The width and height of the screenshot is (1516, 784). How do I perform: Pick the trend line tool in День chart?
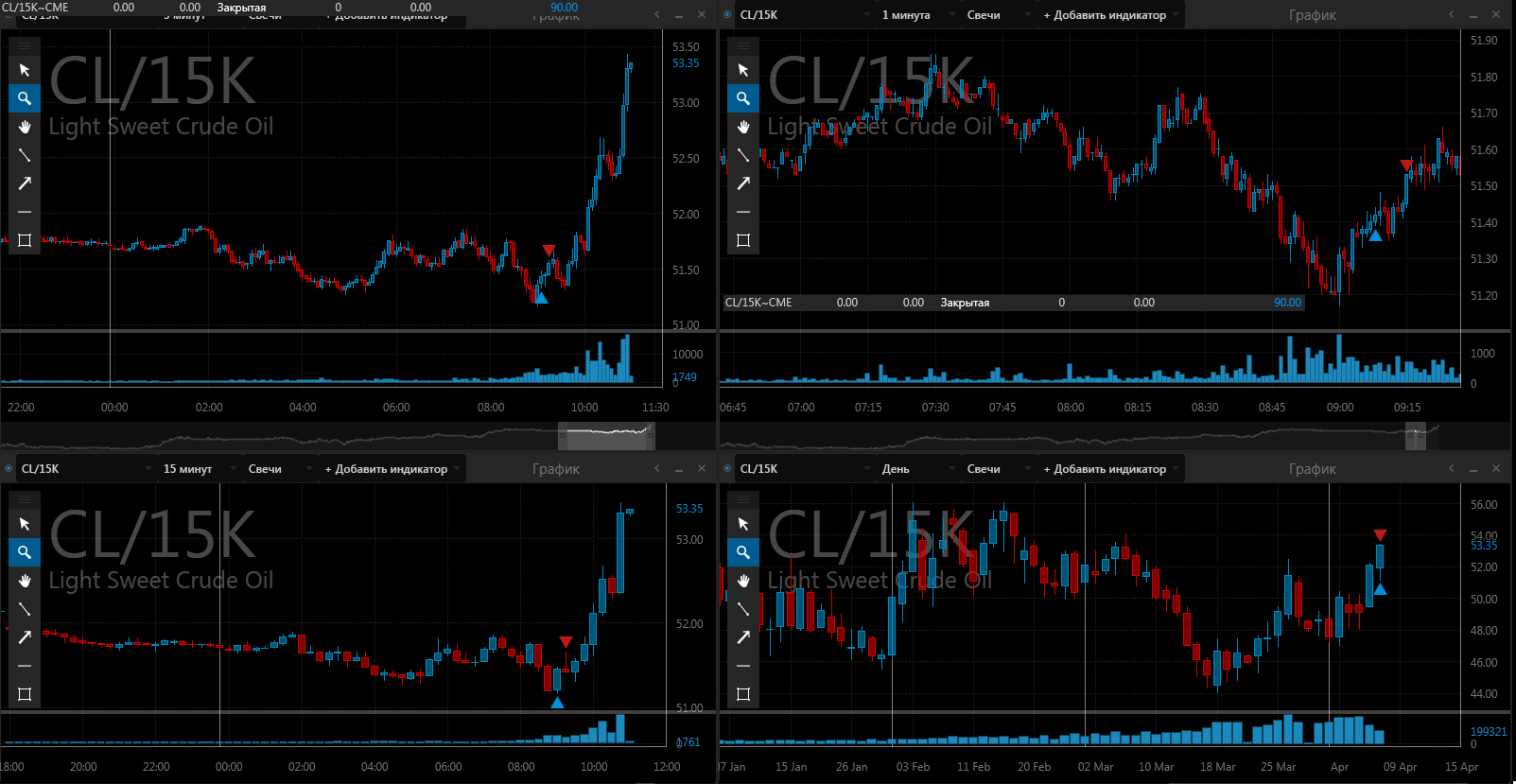[x=743, y=609]
